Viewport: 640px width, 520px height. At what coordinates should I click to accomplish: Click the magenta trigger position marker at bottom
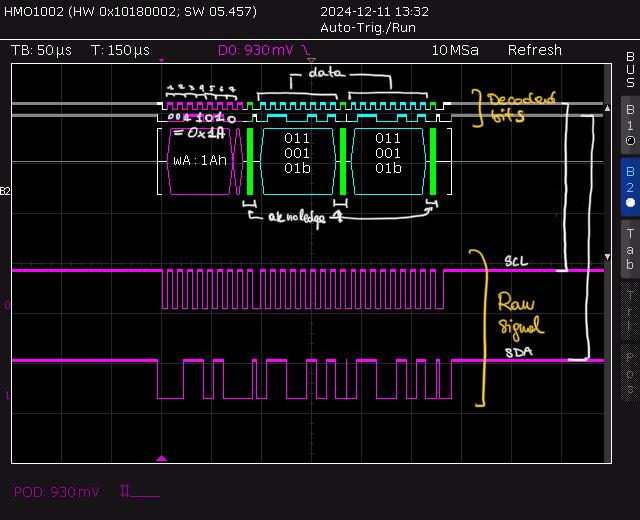coord(162,459)
